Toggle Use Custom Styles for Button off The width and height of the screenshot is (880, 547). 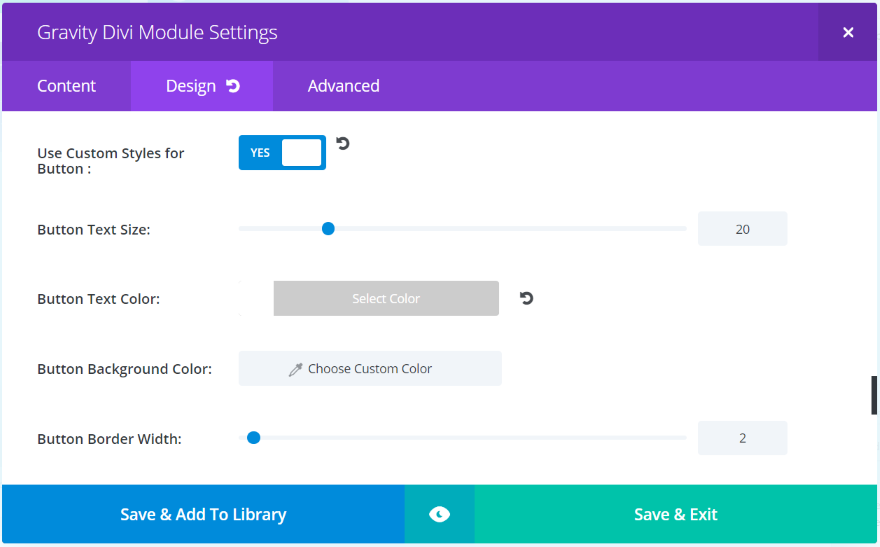pyautogui.click(x=282, y=153)
